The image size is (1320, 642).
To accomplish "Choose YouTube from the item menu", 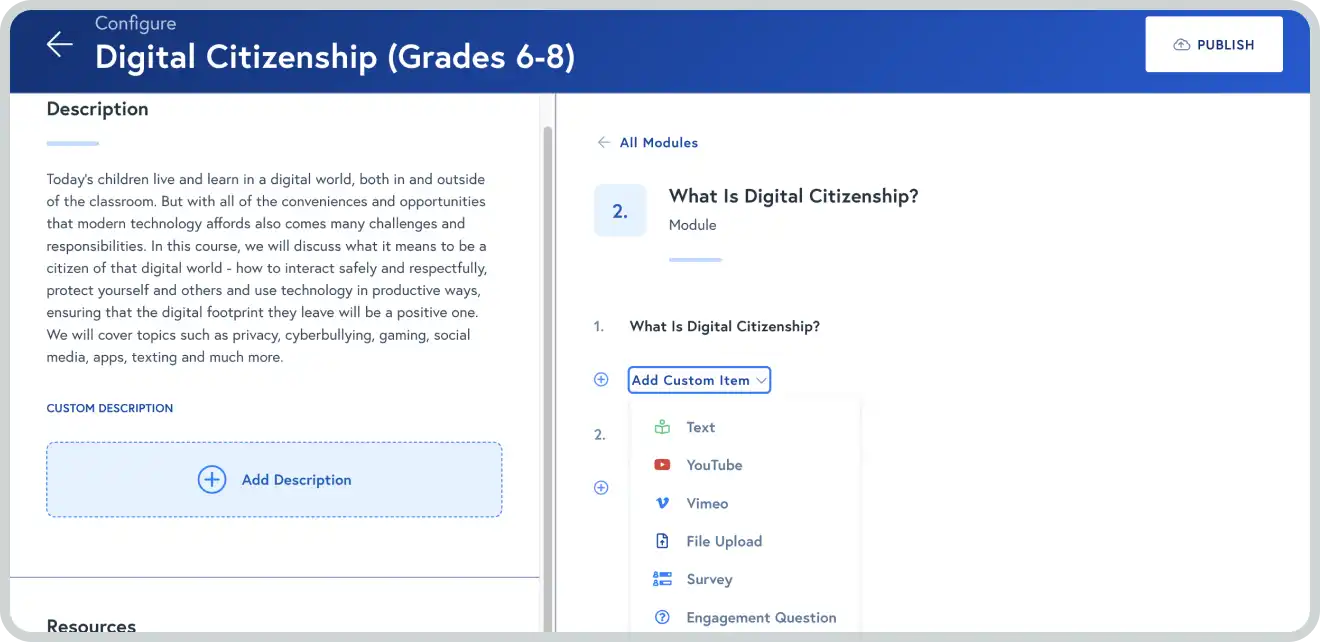I will (x=714, y=465).
